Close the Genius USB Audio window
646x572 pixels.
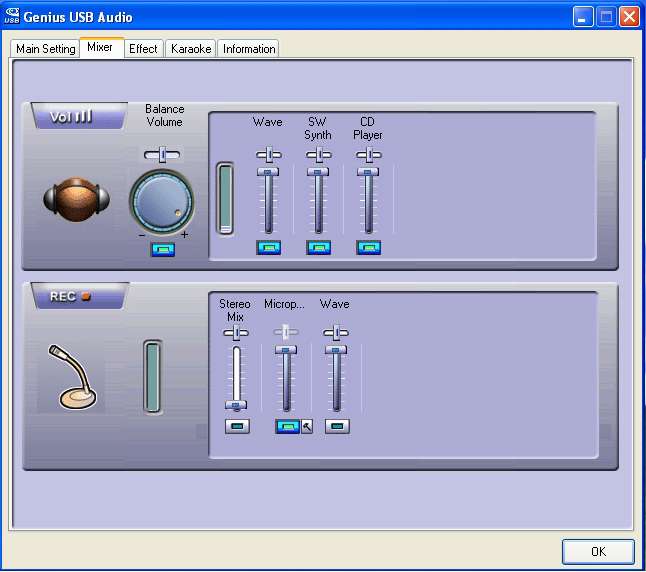(630, 17)
